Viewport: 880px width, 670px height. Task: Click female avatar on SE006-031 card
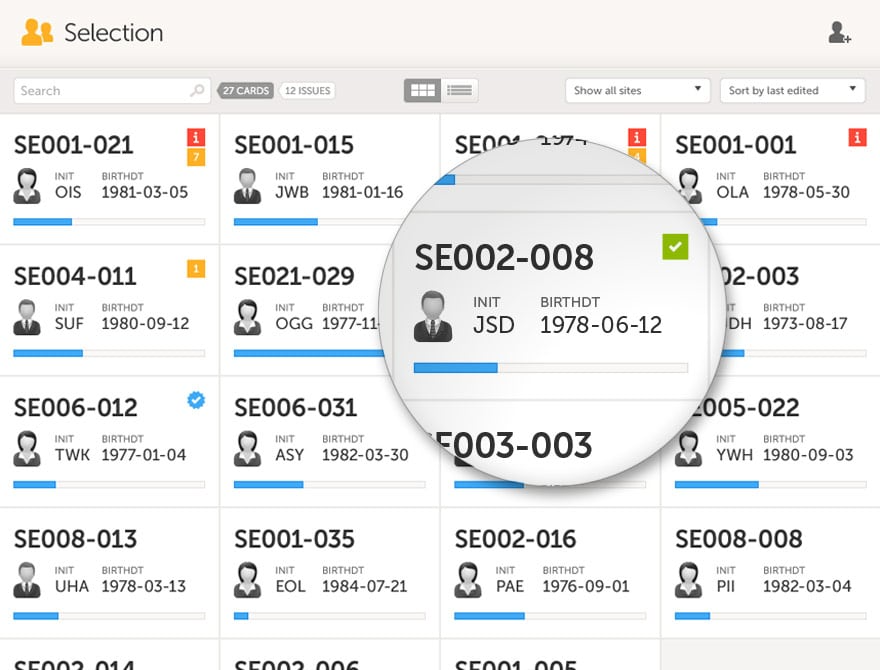248,448
